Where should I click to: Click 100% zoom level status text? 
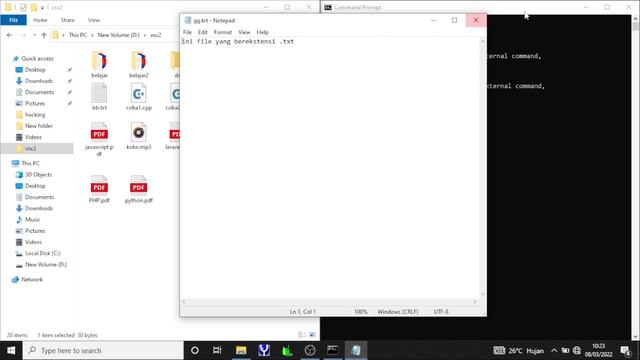tap(360, 312)
